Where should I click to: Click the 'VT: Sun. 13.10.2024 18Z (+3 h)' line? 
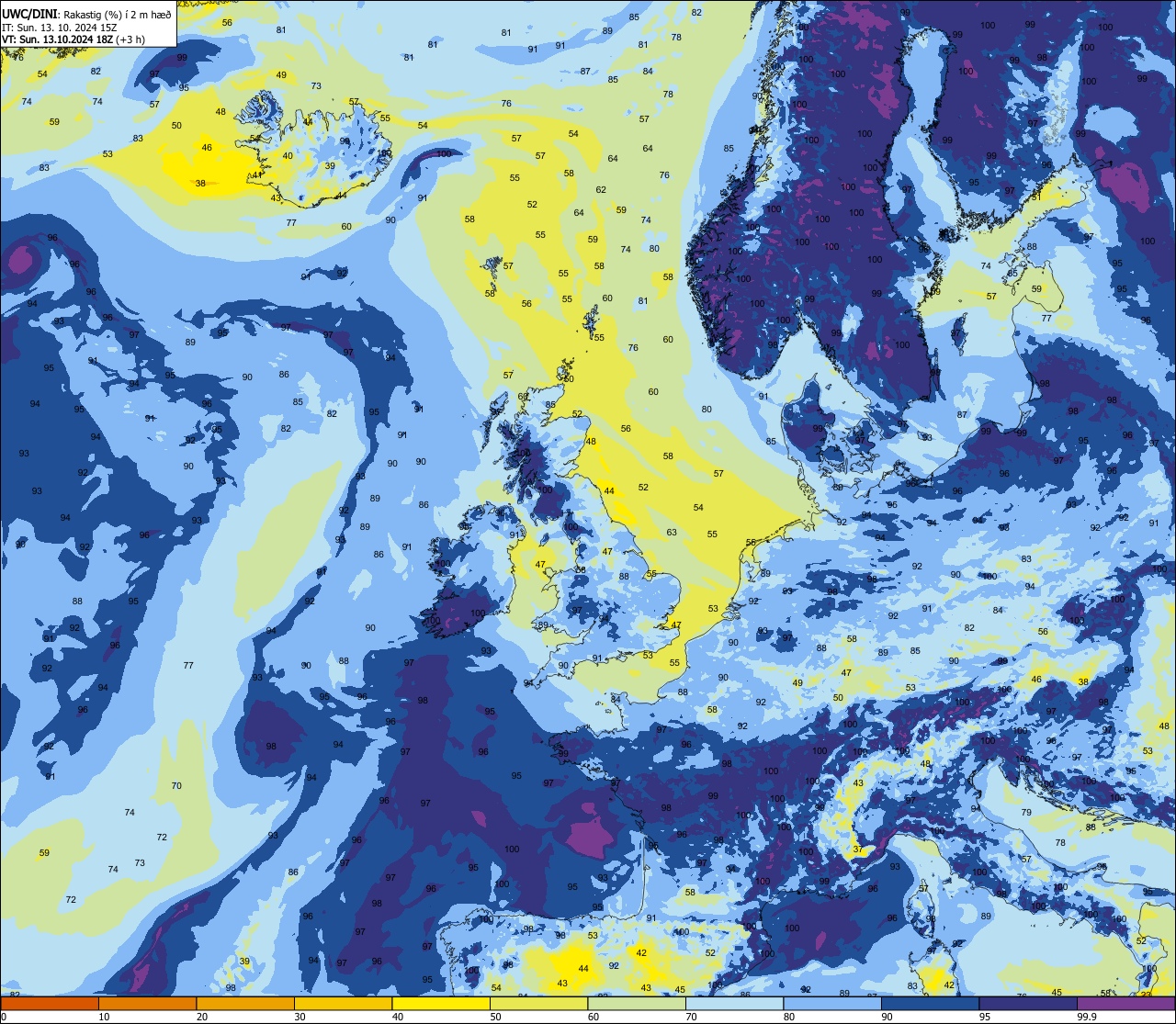[73, 39]
